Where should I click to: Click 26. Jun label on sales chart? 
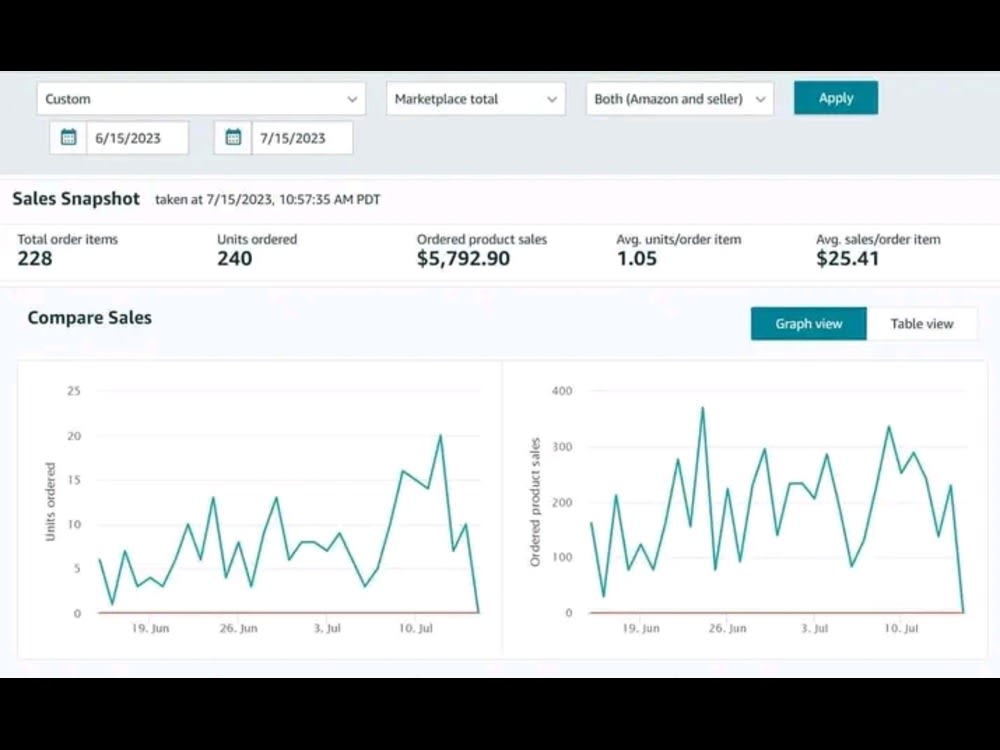click(728, 628)
